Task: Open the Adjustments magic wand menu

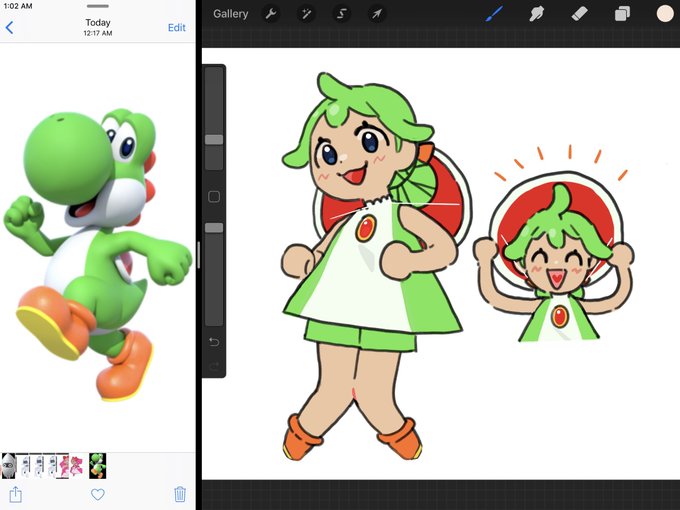Action: pos(306,14)
